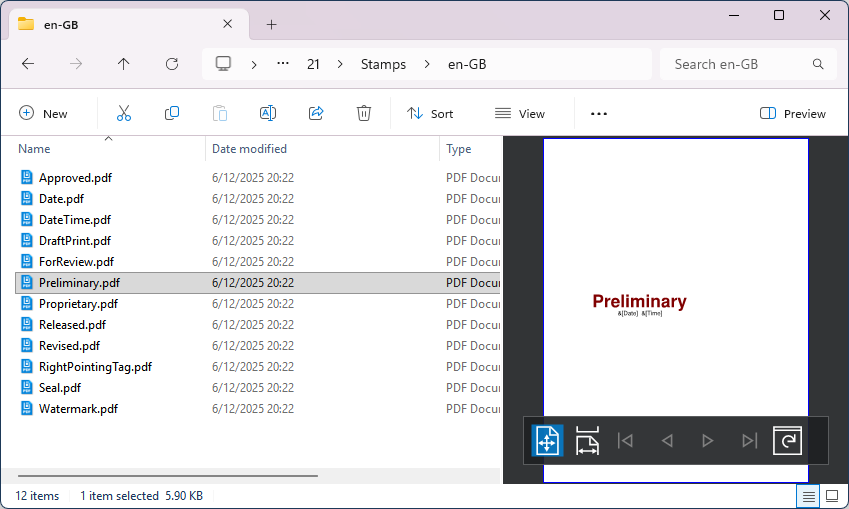Sort by Type column header
Viewport: 849px width, 509px height.
471,149
